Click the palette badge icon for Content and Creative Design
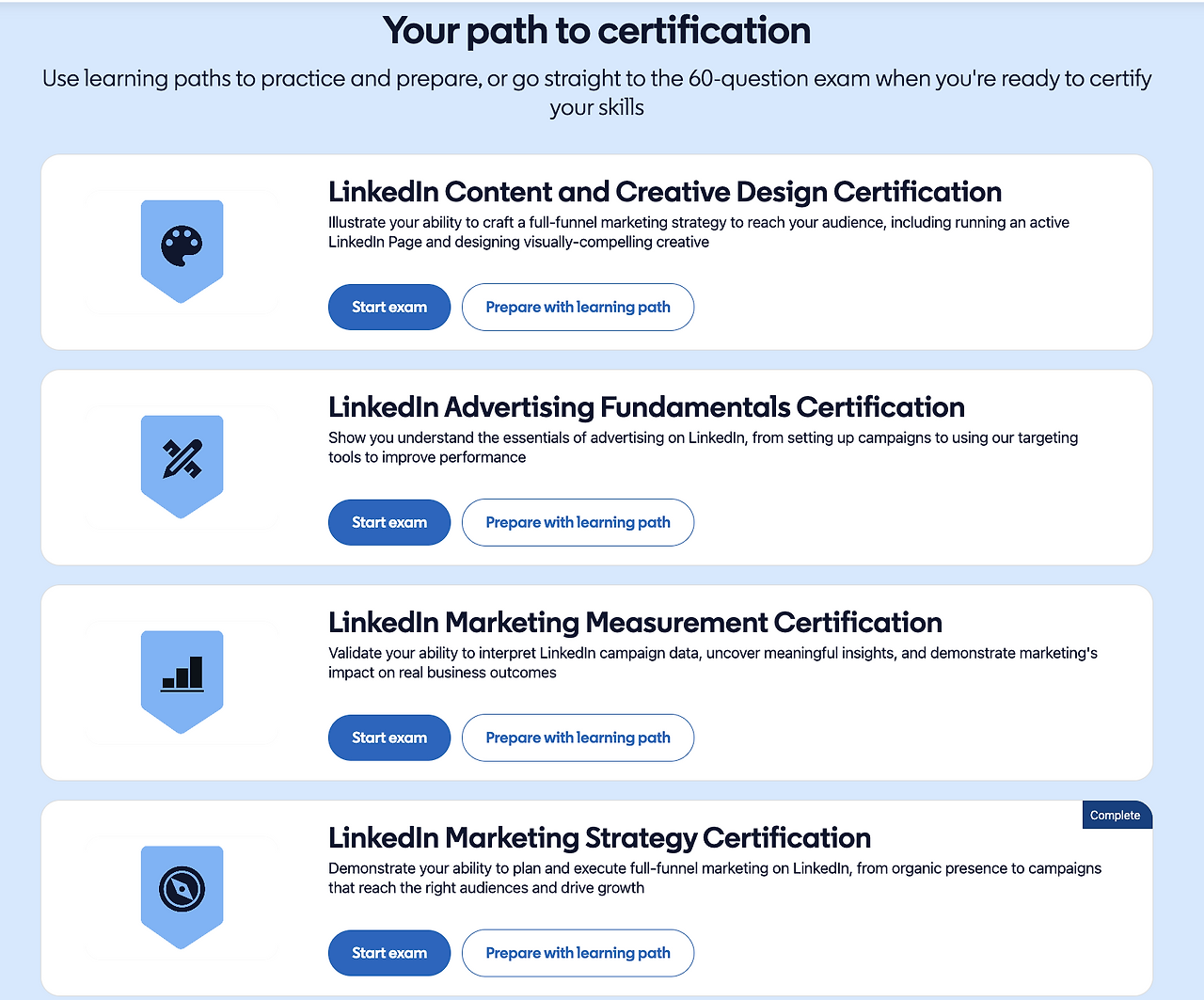The image size is (1204, 1000). (x=182, y=251)
